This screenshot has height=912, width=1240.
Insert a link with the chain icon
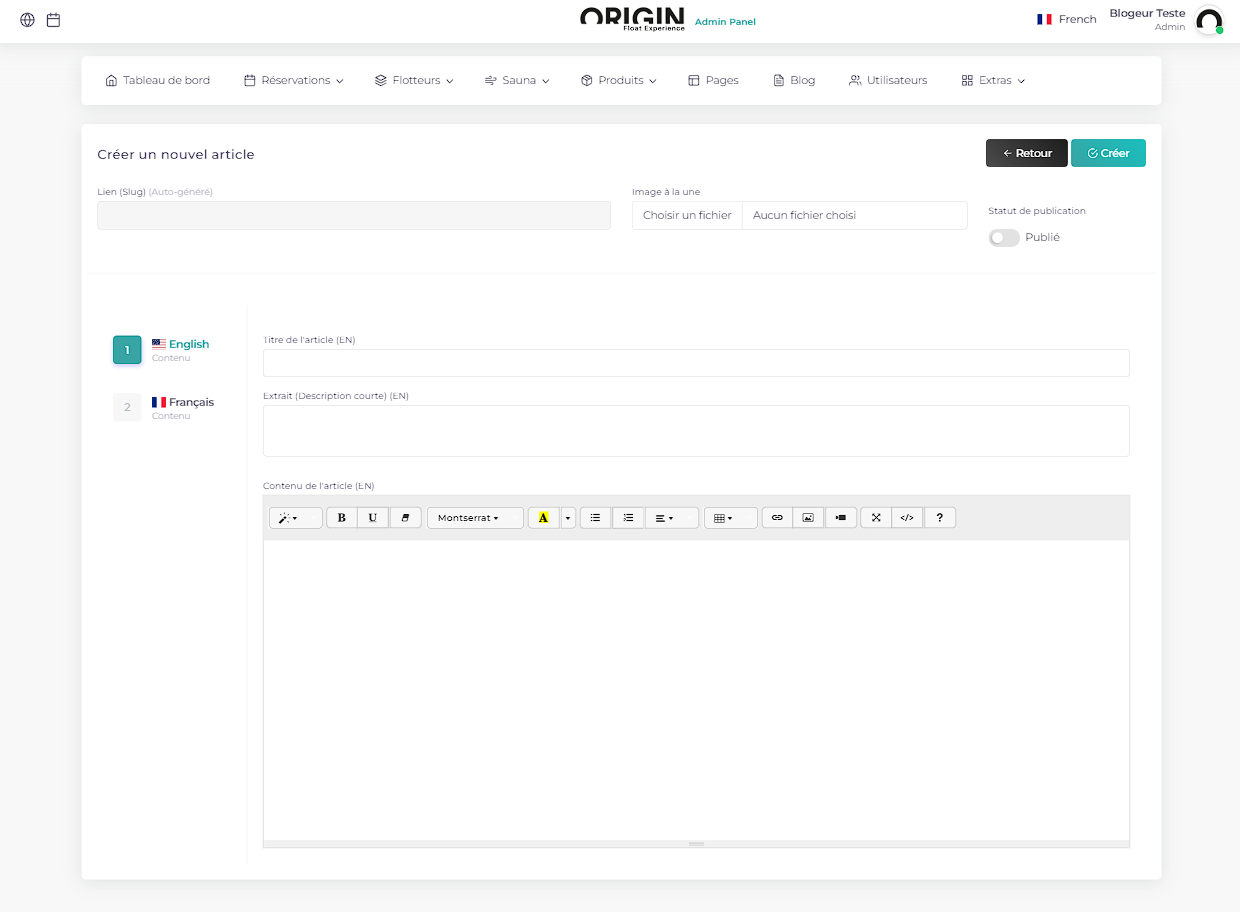(777, 518)
